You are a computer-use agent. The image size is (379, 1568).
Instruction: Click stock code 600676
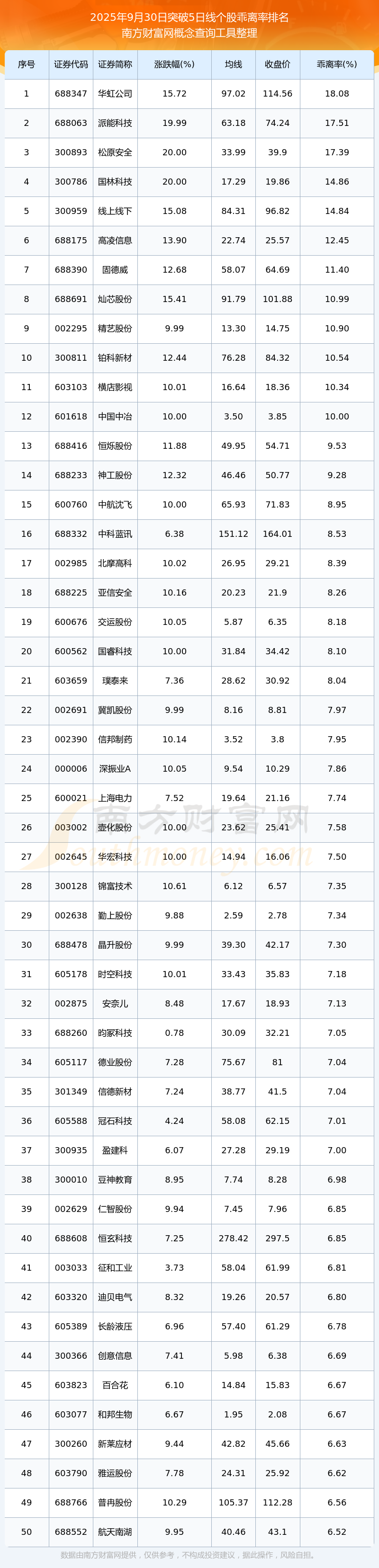click(71, 622)
